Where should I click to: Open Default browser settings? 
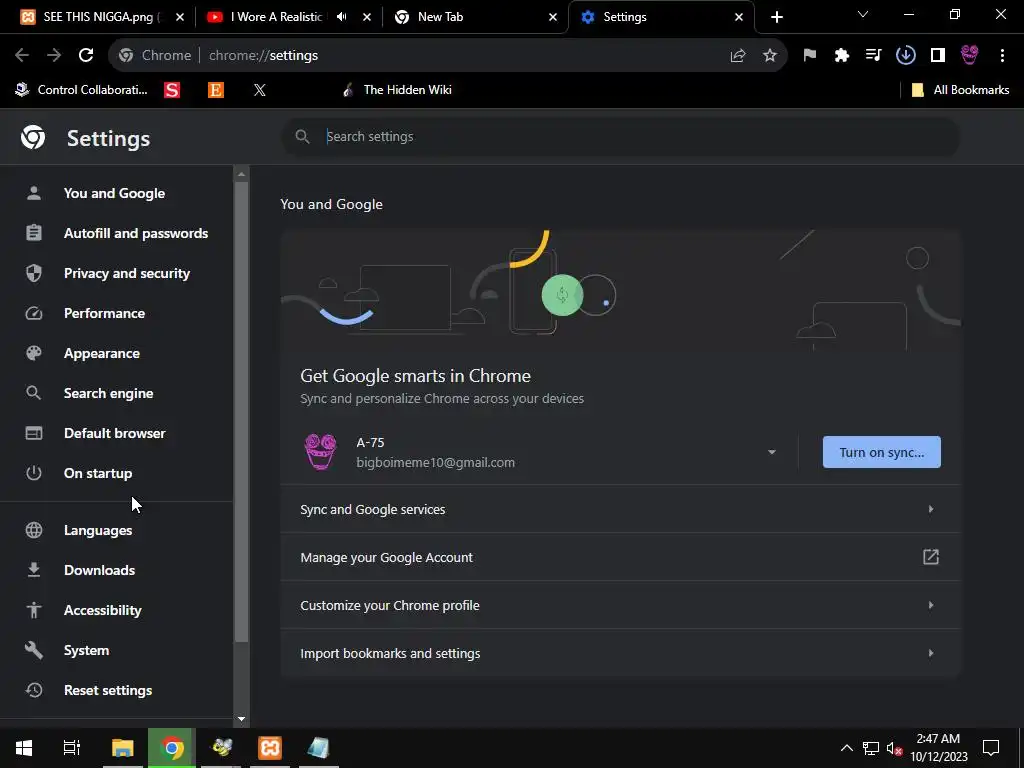[114, 433]
